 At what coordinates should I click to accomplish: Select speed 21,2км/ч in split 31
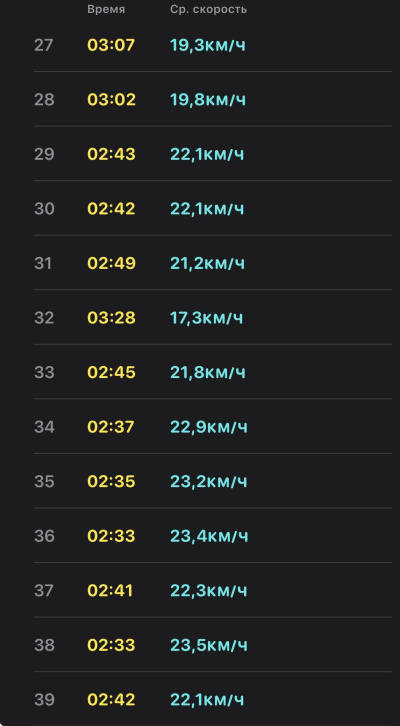(x=207, y=263)
